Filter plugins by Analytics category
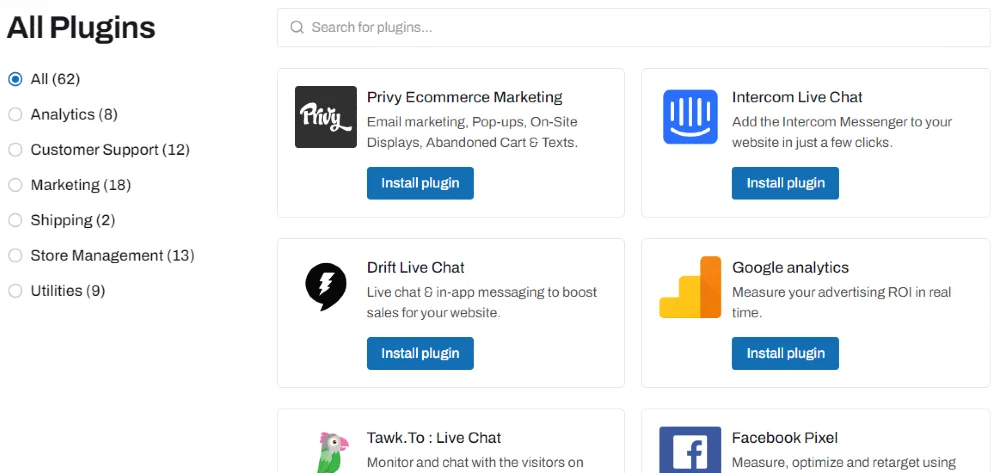 pos(15,115)
